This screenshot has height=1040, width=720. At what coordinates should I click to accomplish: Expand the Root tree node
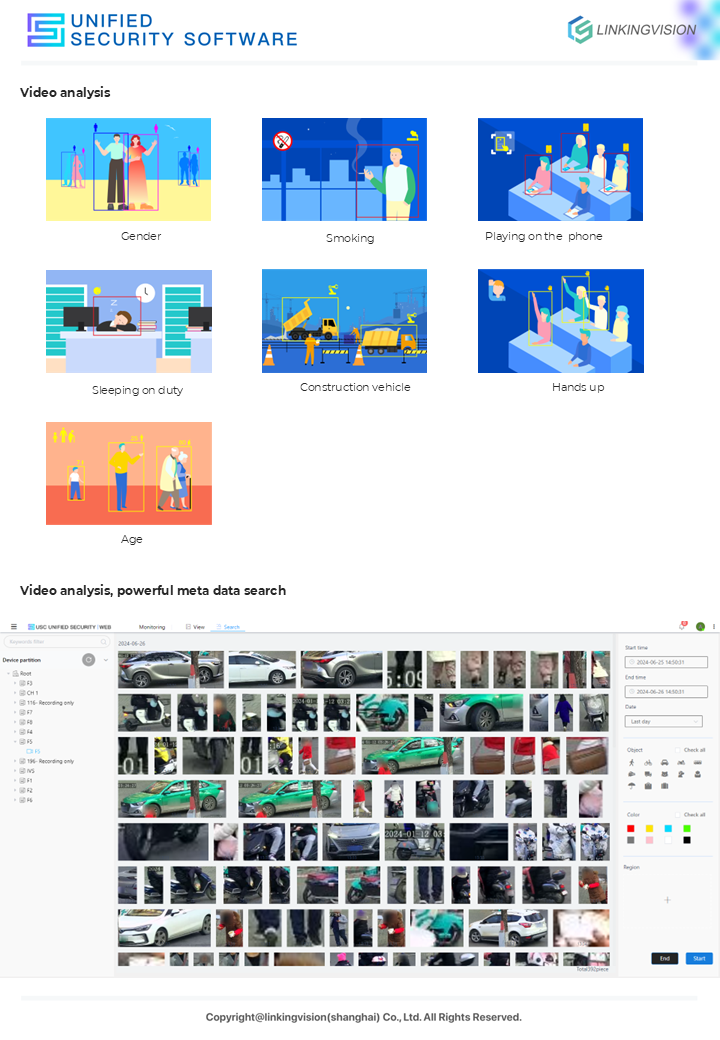[x=8, y=673]
